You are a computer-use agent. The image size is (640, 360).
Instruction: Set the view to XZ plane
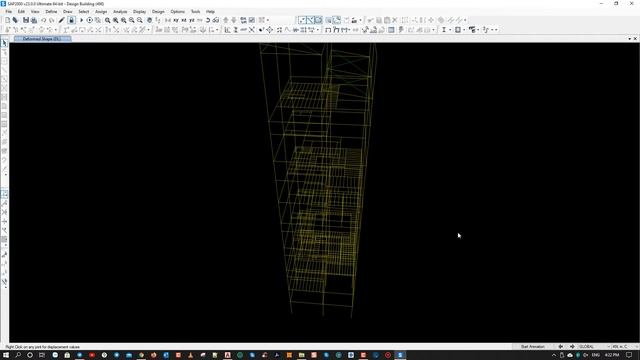coord(184,20)
